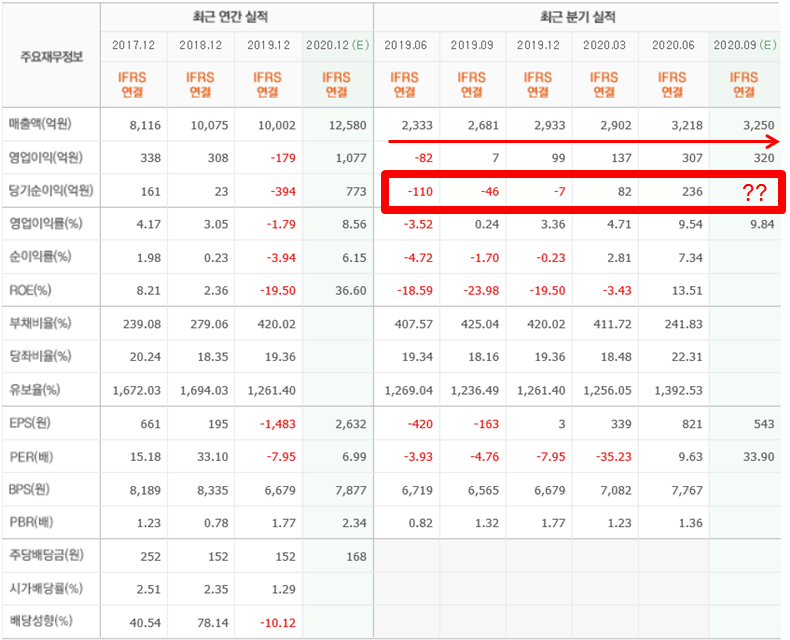The height and width of the screenshot is (640, 790).
Task: Click the 543 EPS for 2020.09
Action: click(x=764, y=424)
